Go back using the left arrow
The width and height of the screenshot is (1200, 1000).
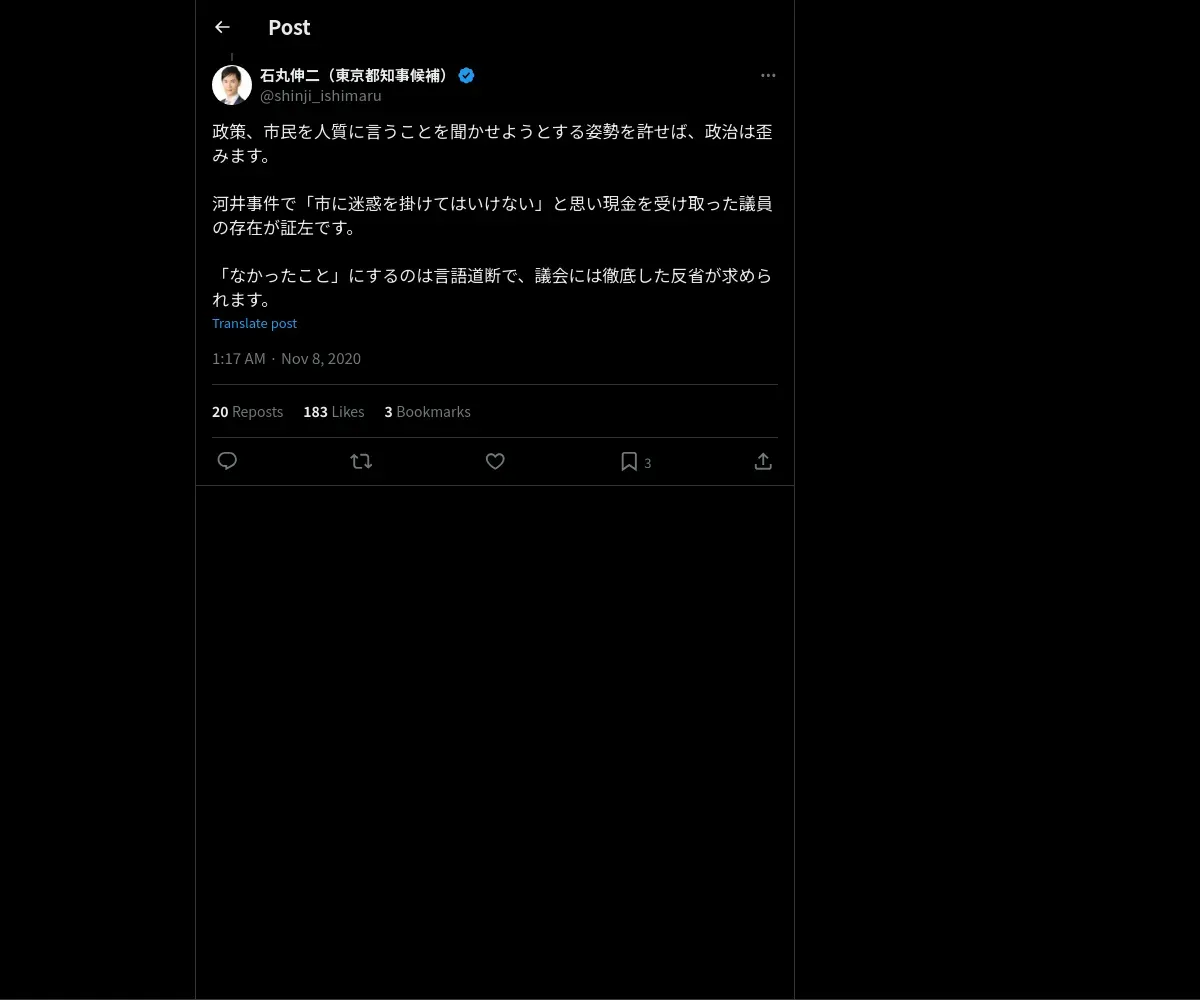222,28
